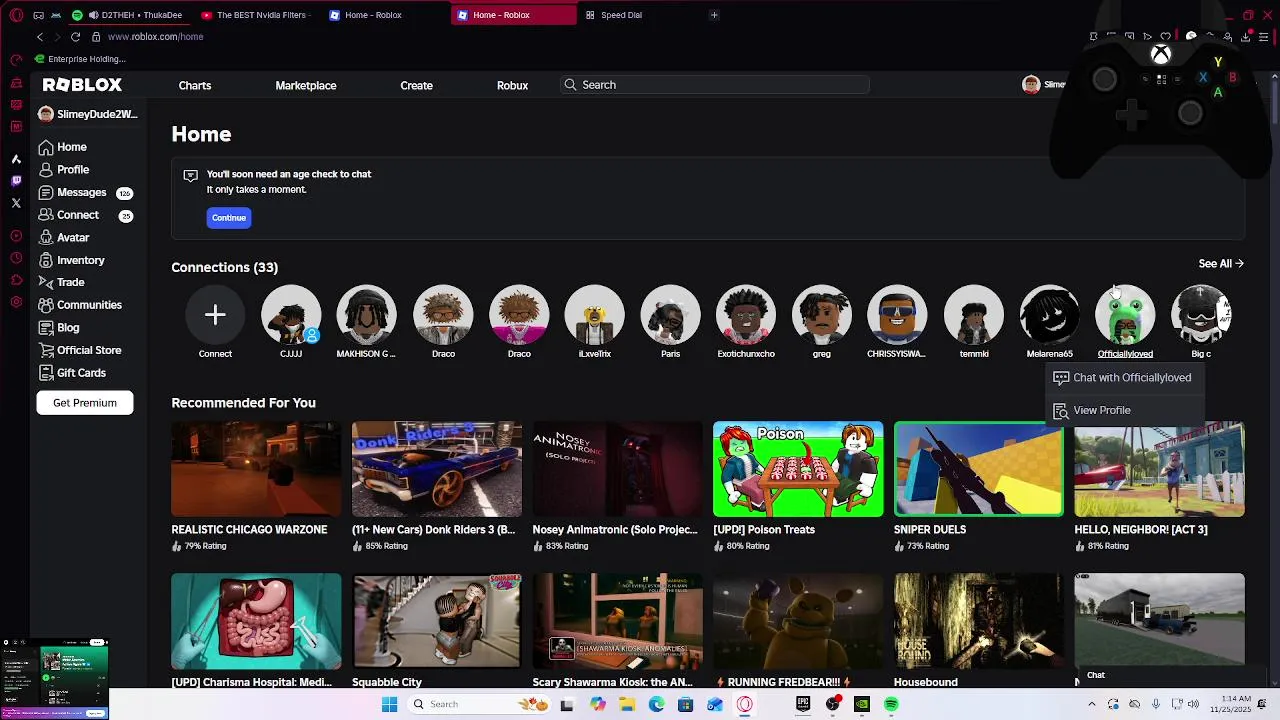Open HELLO, NEIGHBOR! ACT 3 thumbnail
The width and height of the screenshot is (1280, 720).
pyautogui.click(x=1159, y=469)
